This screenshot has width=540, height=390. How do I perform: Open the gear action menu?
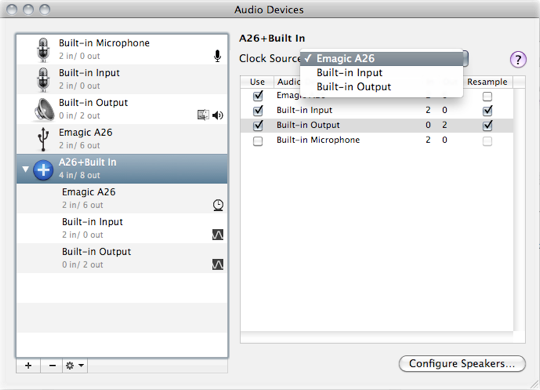pos(75,366)
